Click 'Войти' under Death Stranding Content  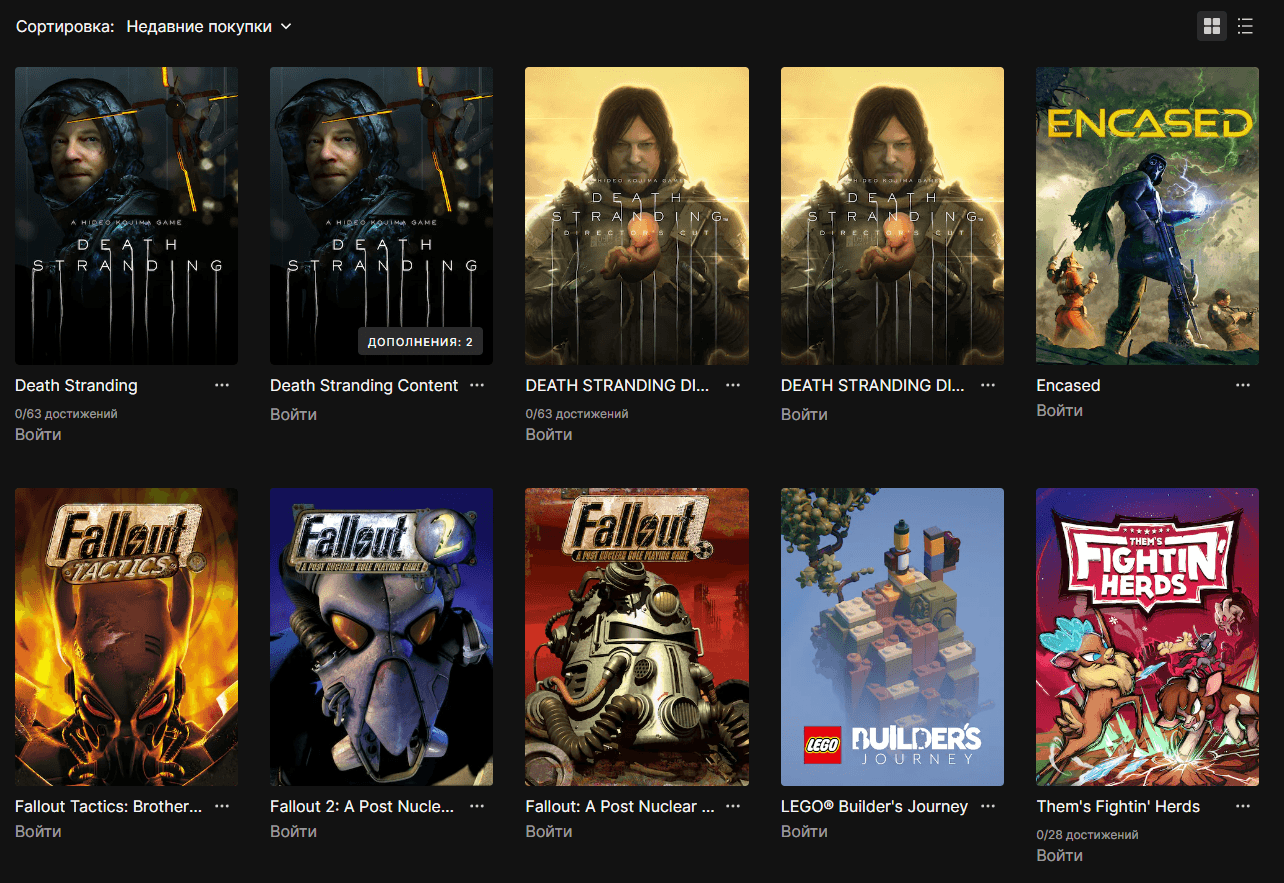click(x=293, y=414)
